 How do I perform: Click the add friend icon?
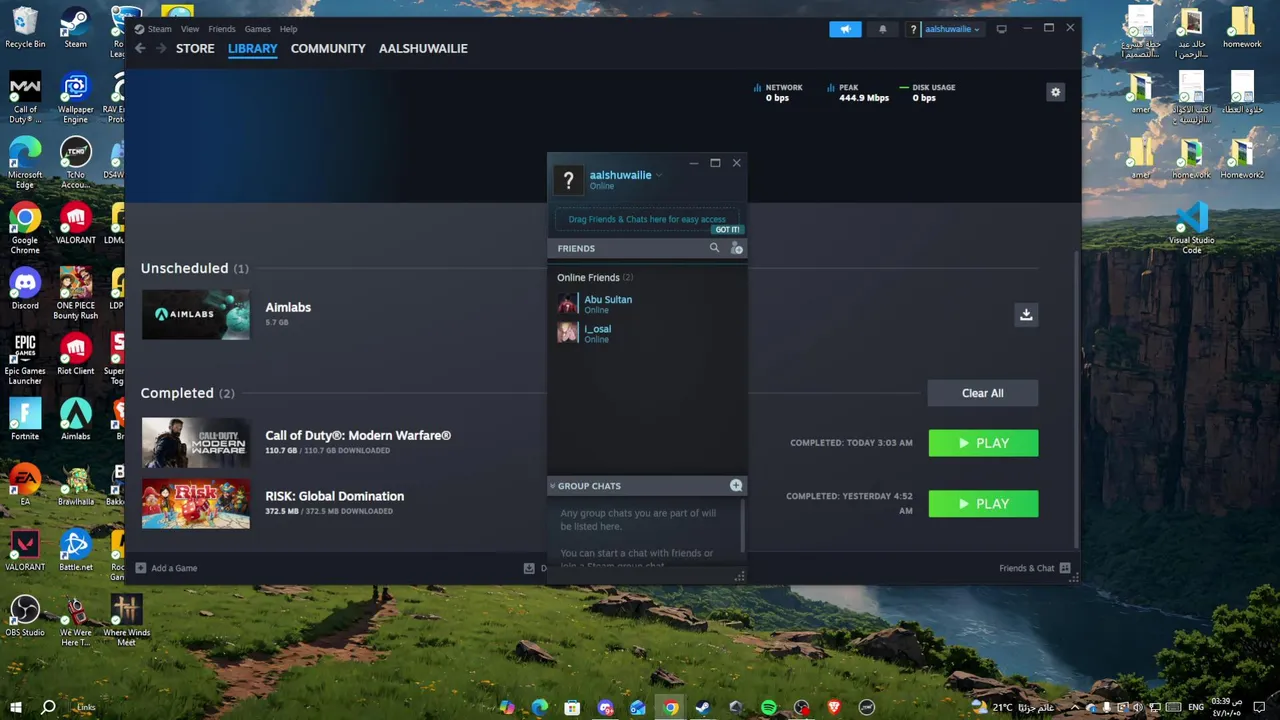click(x=737, y=248)
